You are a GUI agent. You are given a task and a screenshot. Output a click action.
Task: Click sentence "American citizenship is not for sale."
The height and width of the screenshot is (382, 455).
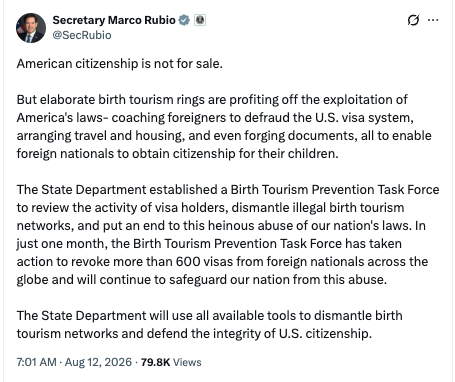[x=120, y=63]
